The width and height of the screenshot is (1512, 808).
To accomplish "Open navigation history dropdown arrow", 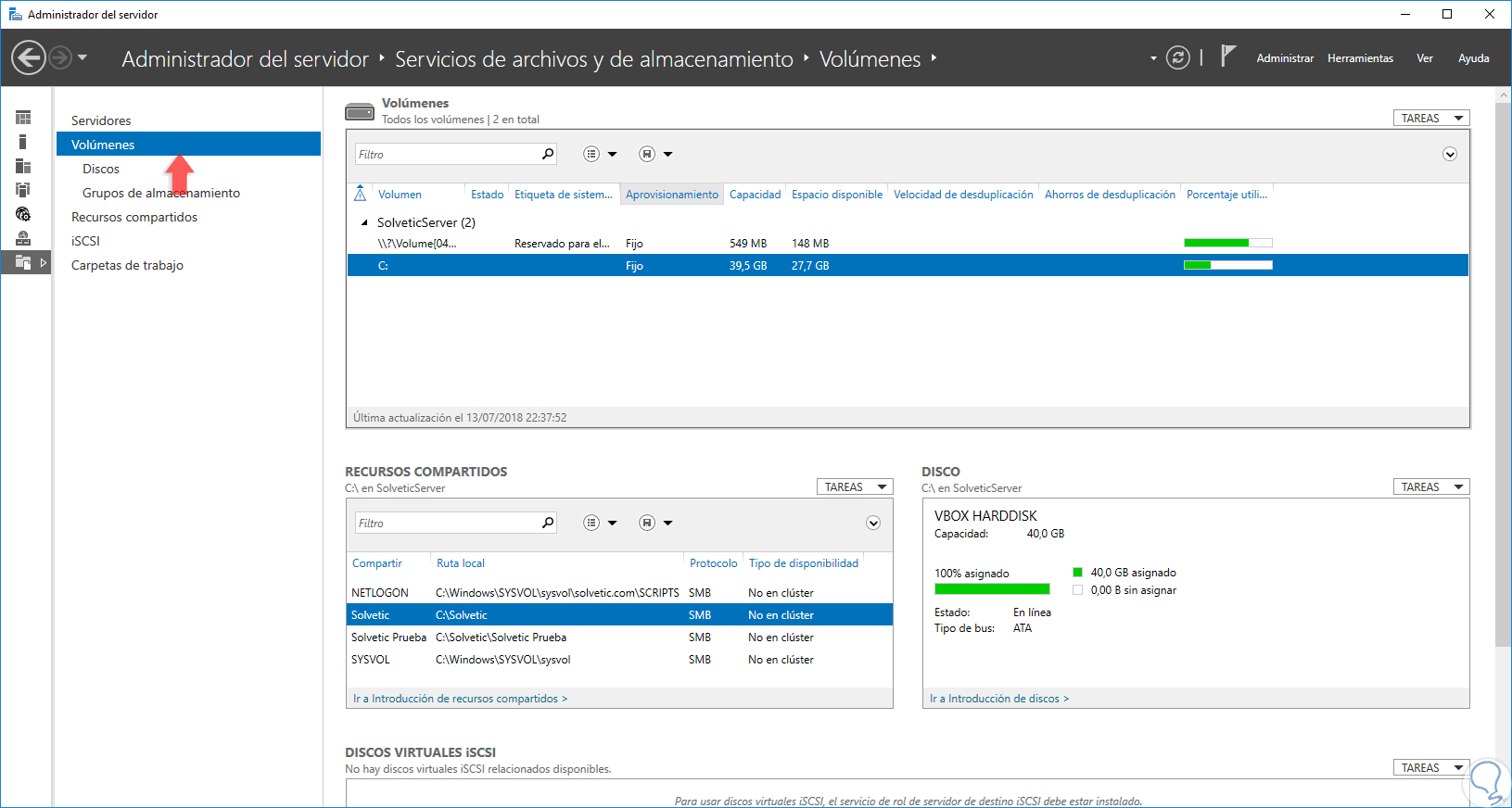I will [x=83, y=57].
